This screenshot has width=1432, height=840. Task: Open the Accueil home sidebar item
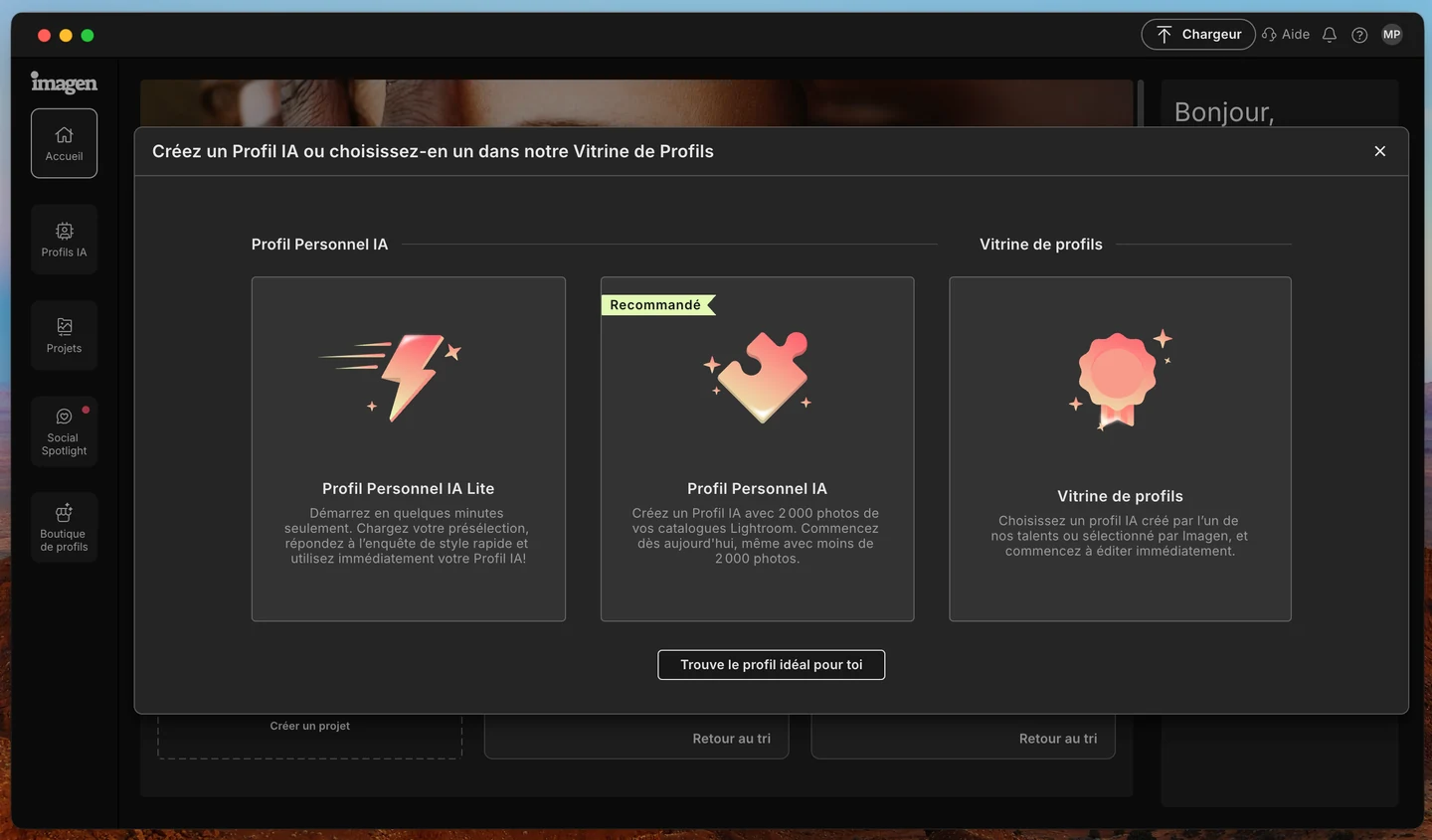coord(64,143)
